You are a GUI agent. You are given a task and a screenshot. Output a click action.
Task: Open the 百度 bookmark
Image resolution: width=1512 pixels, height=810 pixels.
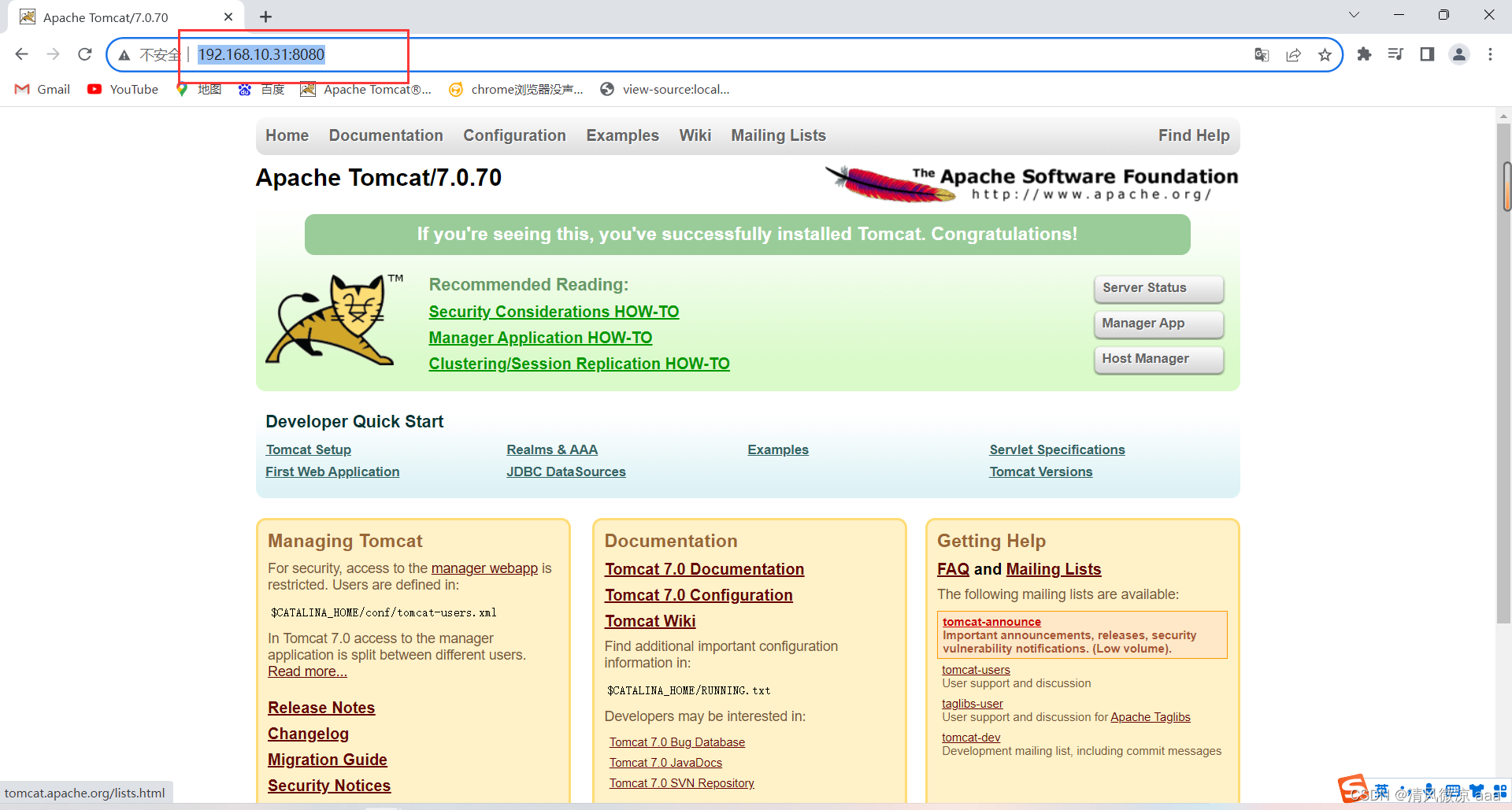click(261, 89)
